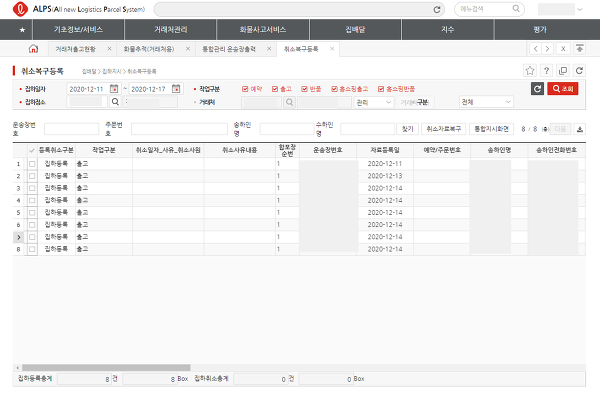Click the red 조회 search button

[x=562, y=89]
